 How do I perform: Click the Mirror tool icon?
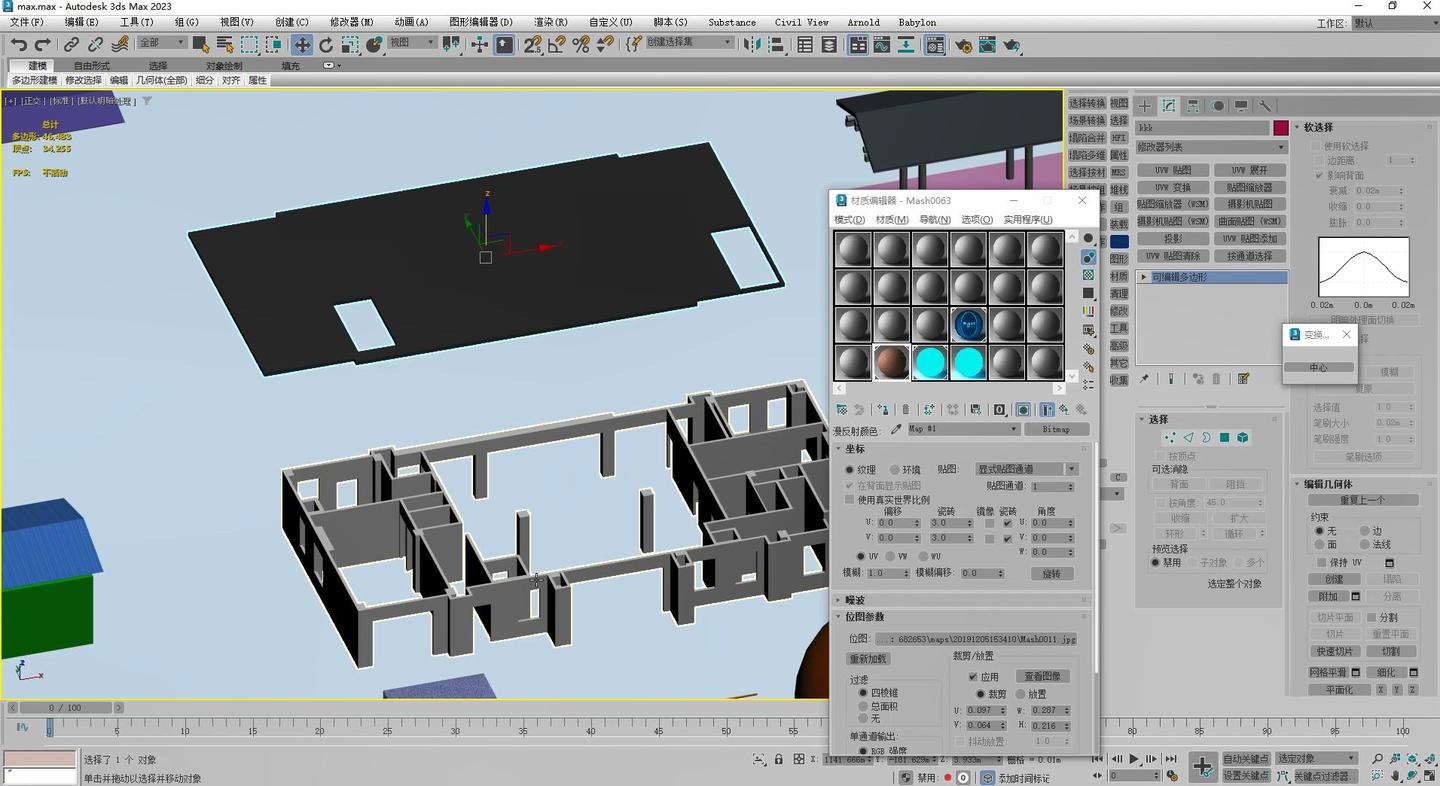pos(751,44)
